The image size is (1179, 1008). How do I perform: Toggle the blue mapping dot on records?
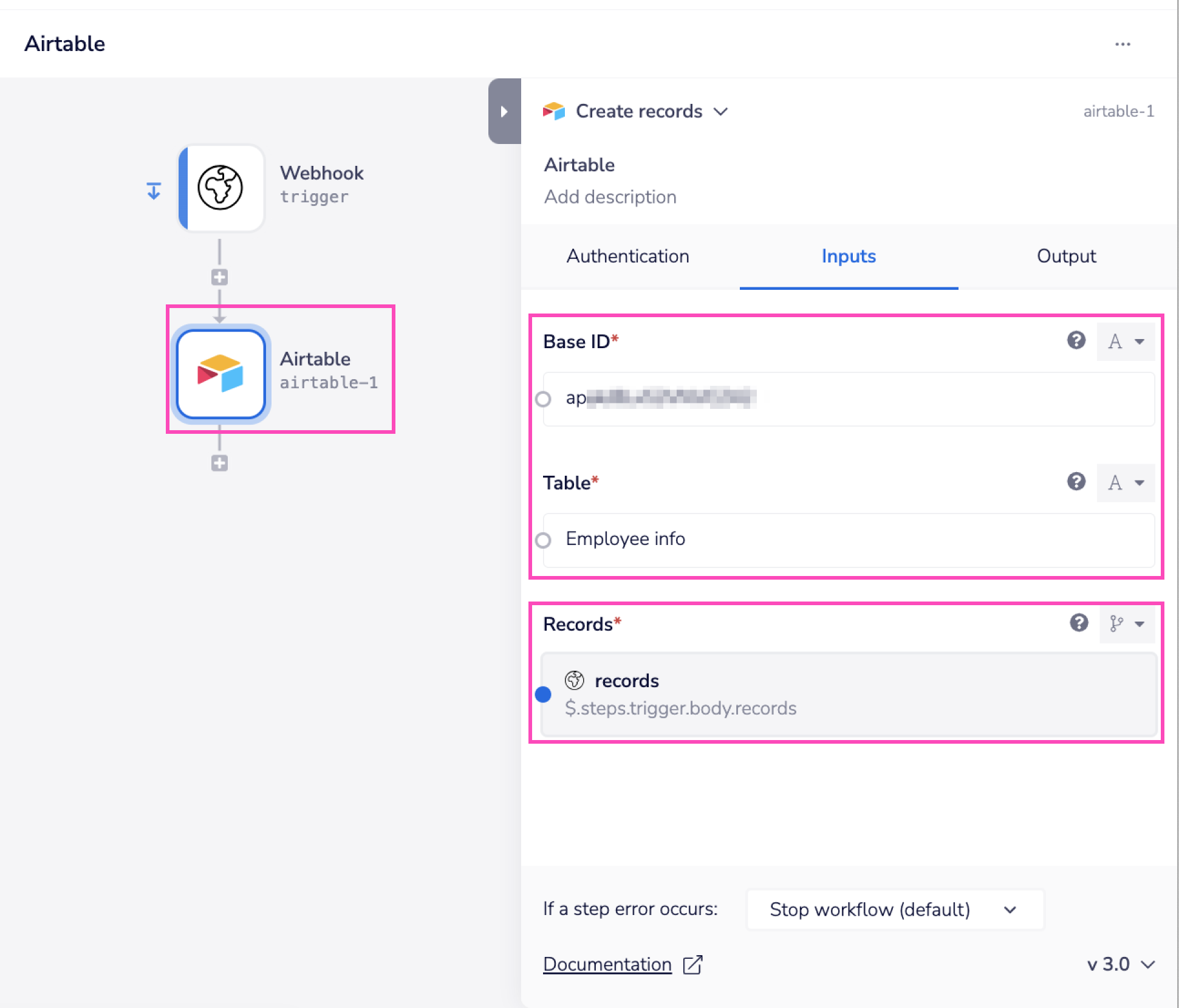543,694
